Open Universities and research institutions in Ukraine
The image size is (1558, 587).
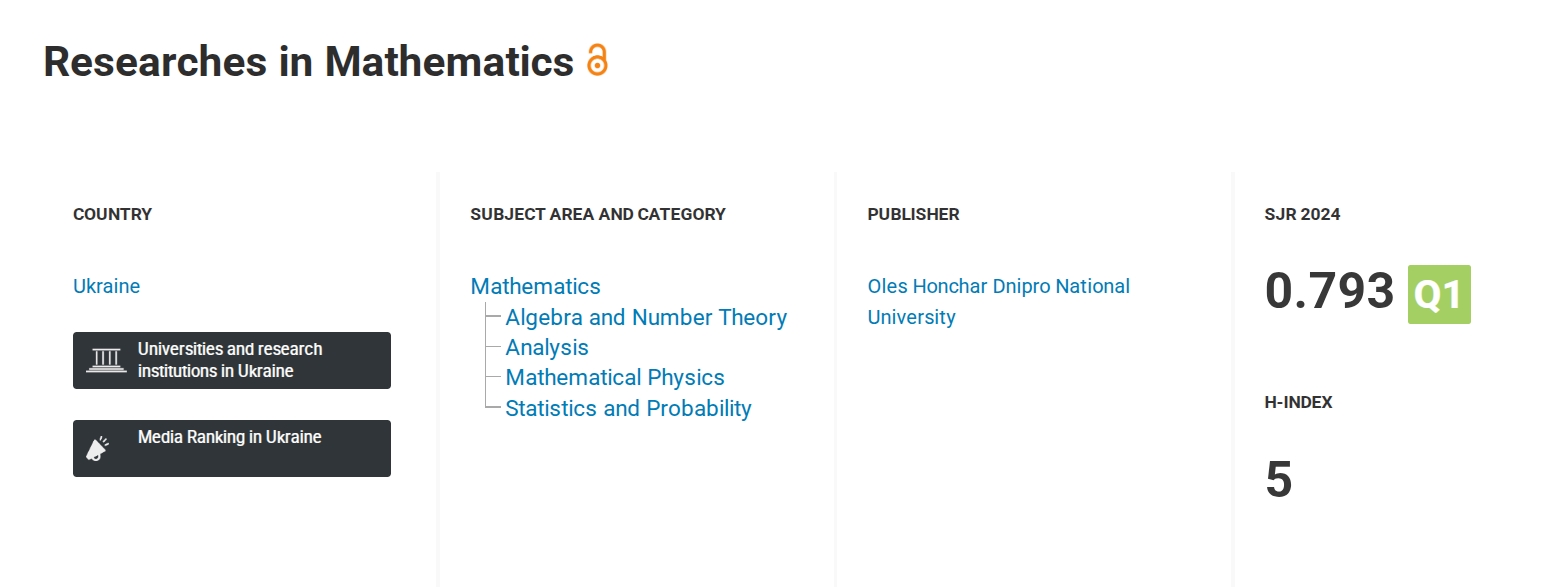point(232,360)
